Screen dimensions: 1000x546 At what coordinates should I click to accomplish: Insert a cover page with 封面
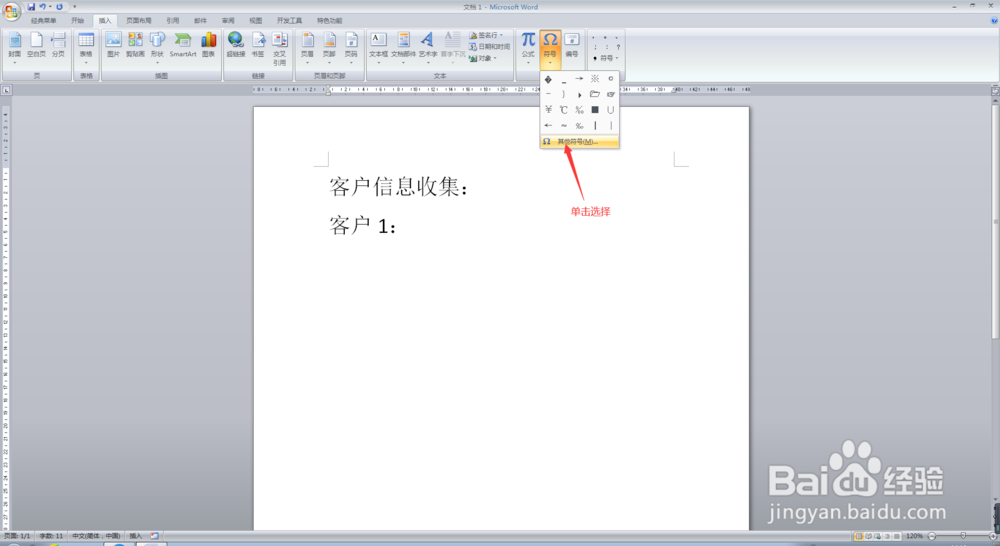(15, 47)
